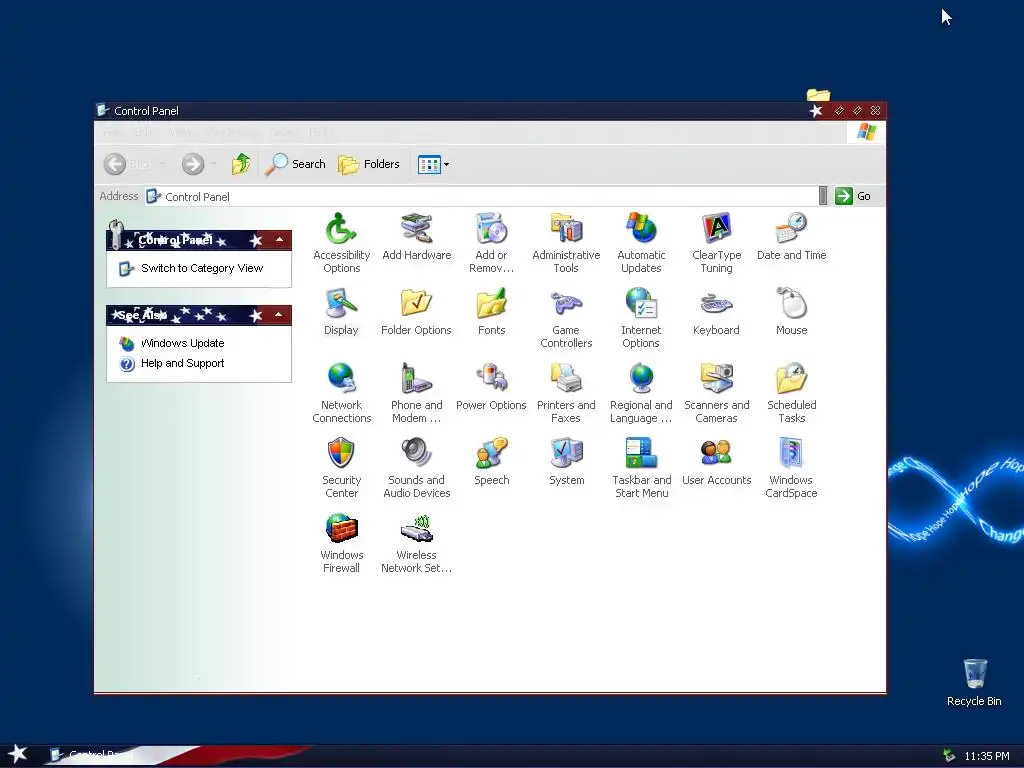Select the Keyboard icon
Screen dimensions: 1024x768
pos(716,312)
